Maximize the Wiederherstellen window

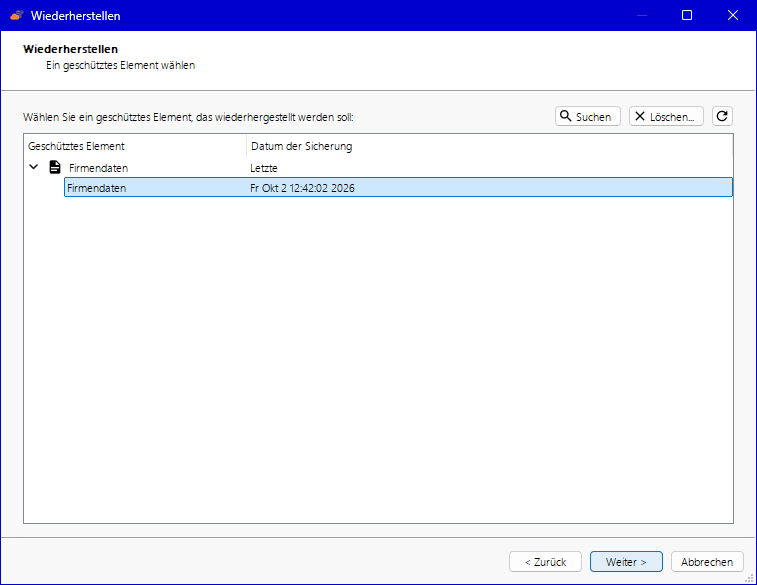[x=687, y=15]
